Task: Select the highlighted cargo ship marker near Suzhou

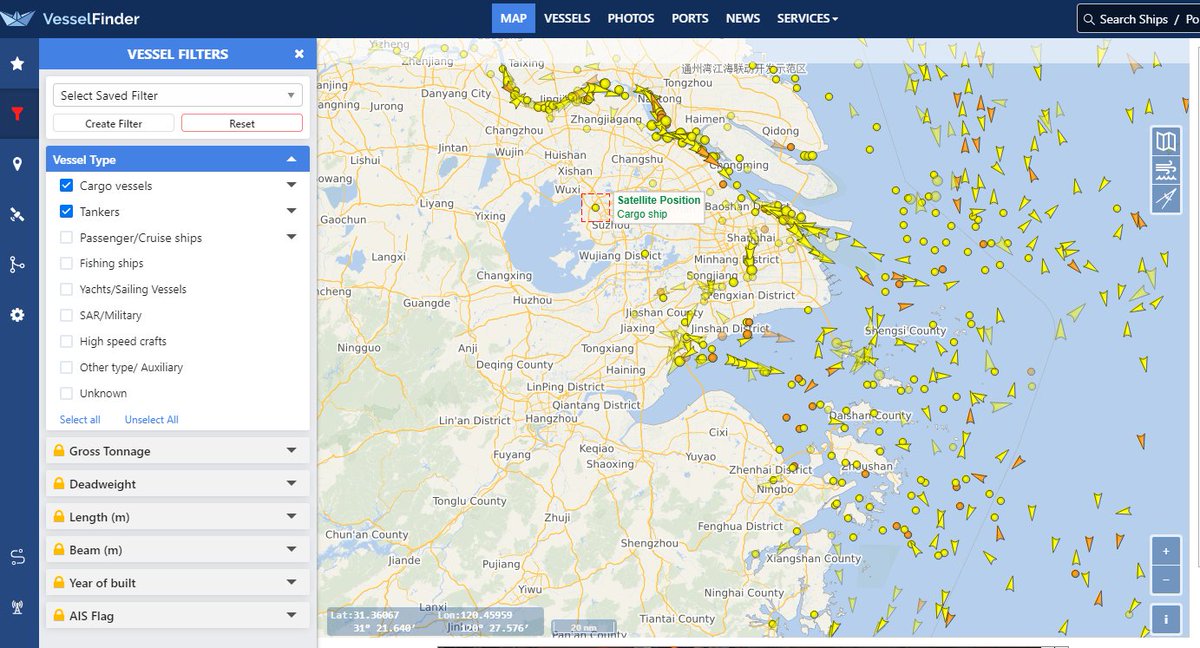Action: pyautogui.click(x=595, y=208)
